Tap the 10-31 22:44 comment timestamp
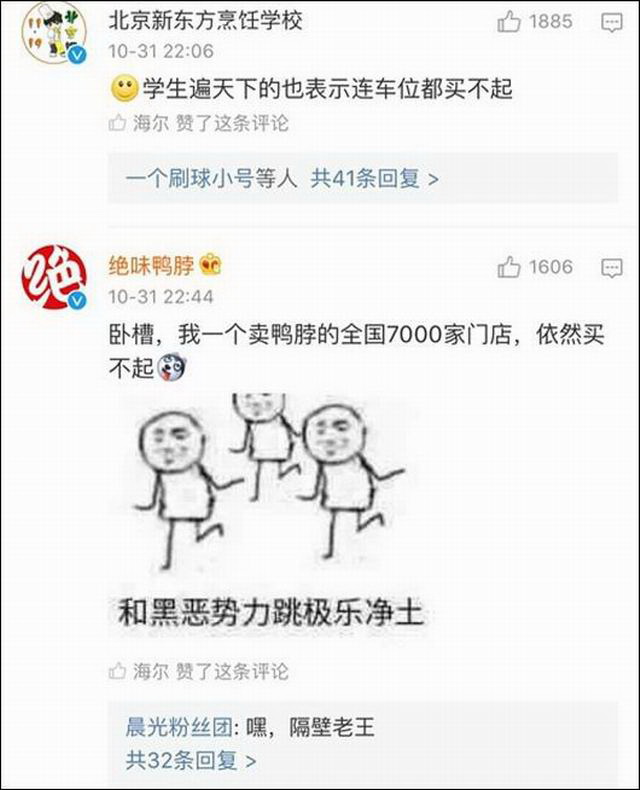 point(161,296)
